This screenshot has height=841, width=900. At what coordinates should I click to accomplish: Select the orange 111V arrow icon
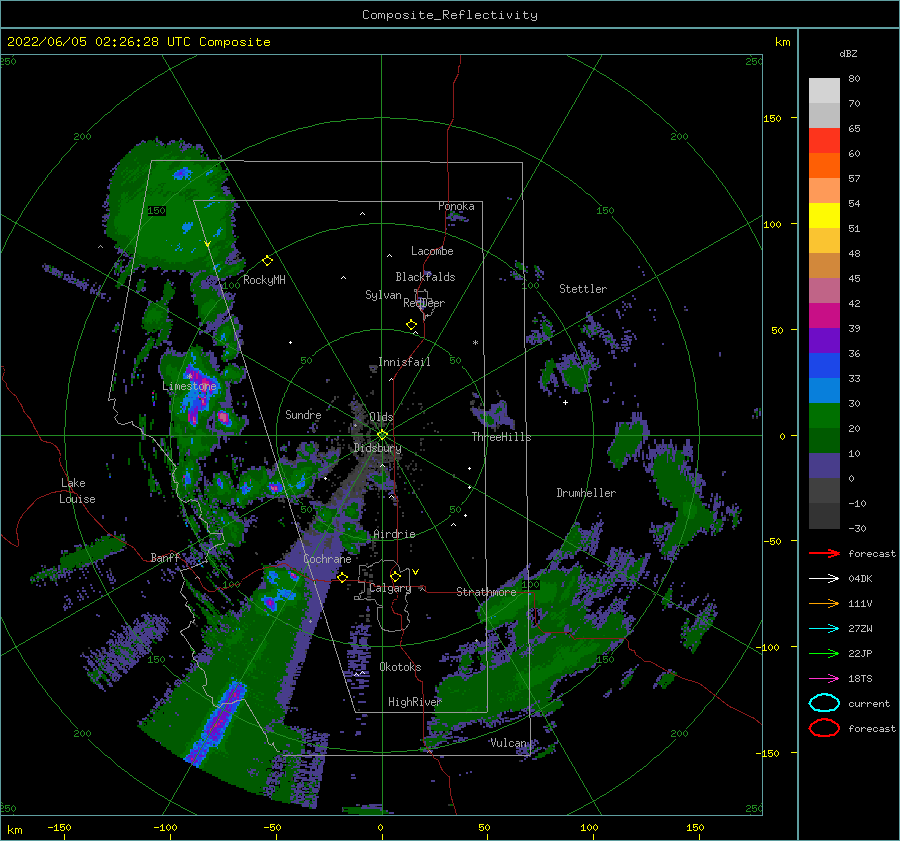[x=824, y=603]
